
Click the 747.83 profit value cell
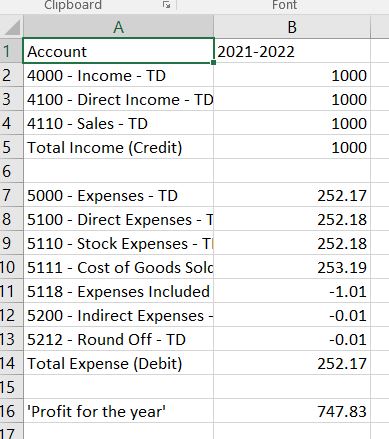(x=292, y=411)
